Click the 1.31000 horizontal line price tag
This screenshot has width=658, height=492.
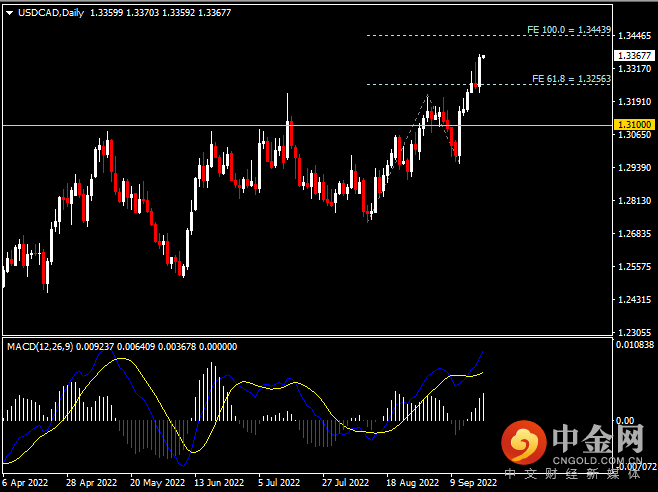[x=634, y=125]
